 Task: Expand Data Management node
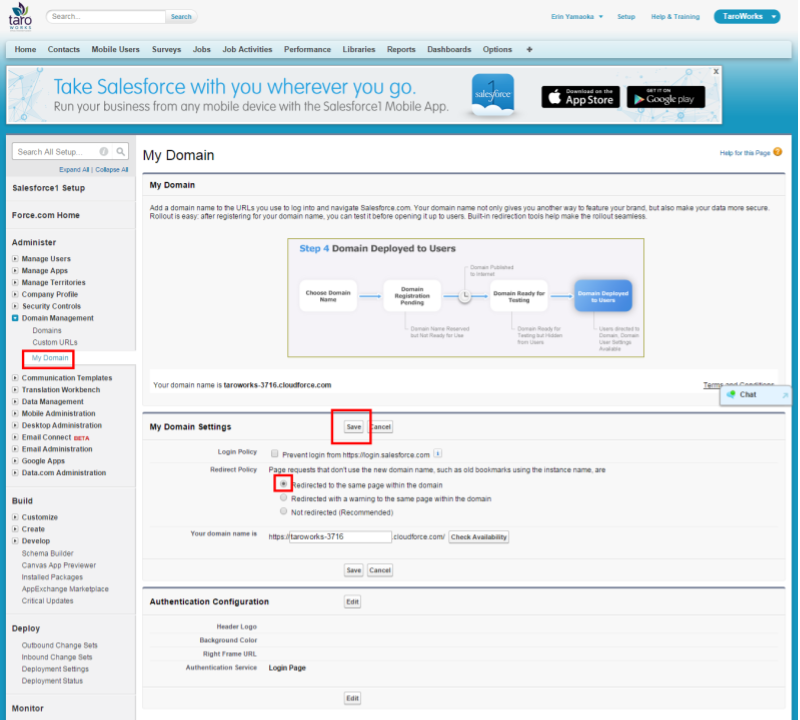click(15, 402)
